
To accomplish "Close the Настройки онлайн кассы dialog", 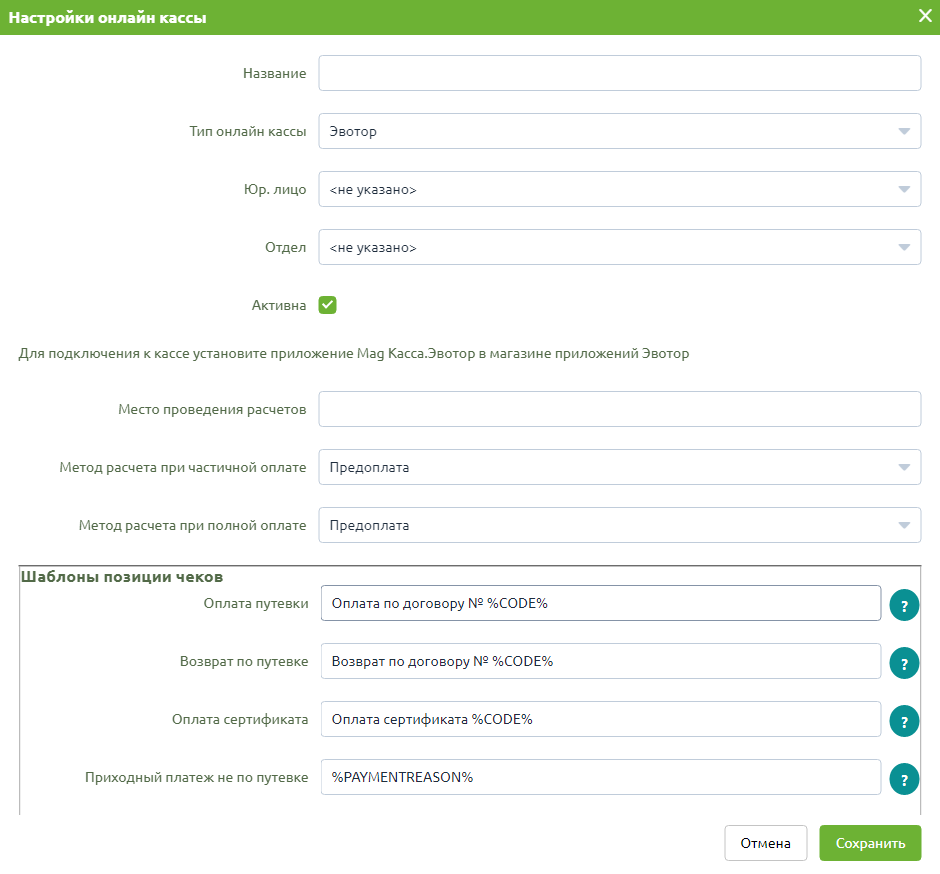I will coord(925,16).
